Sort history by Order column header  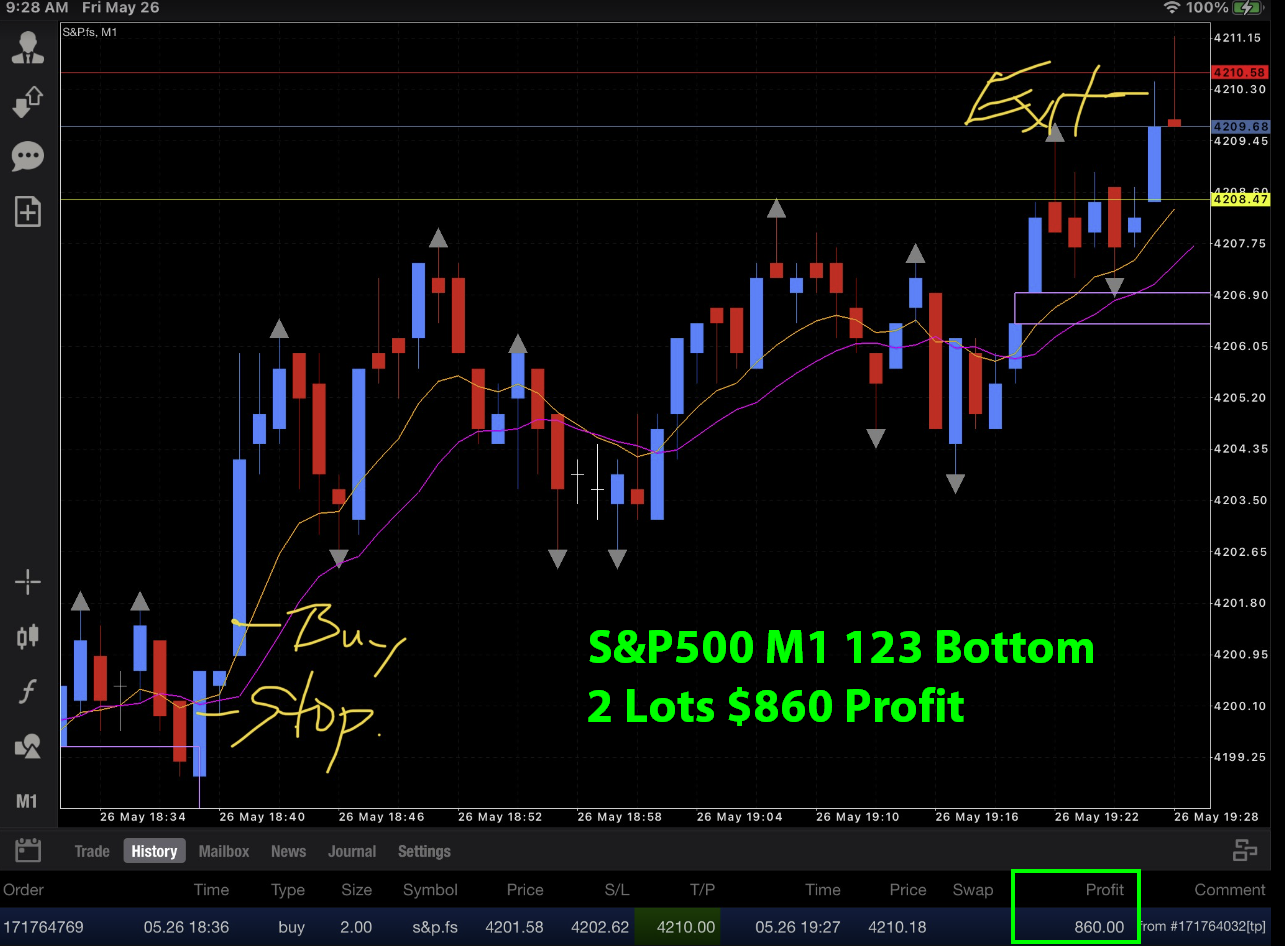tap(23, 889)
